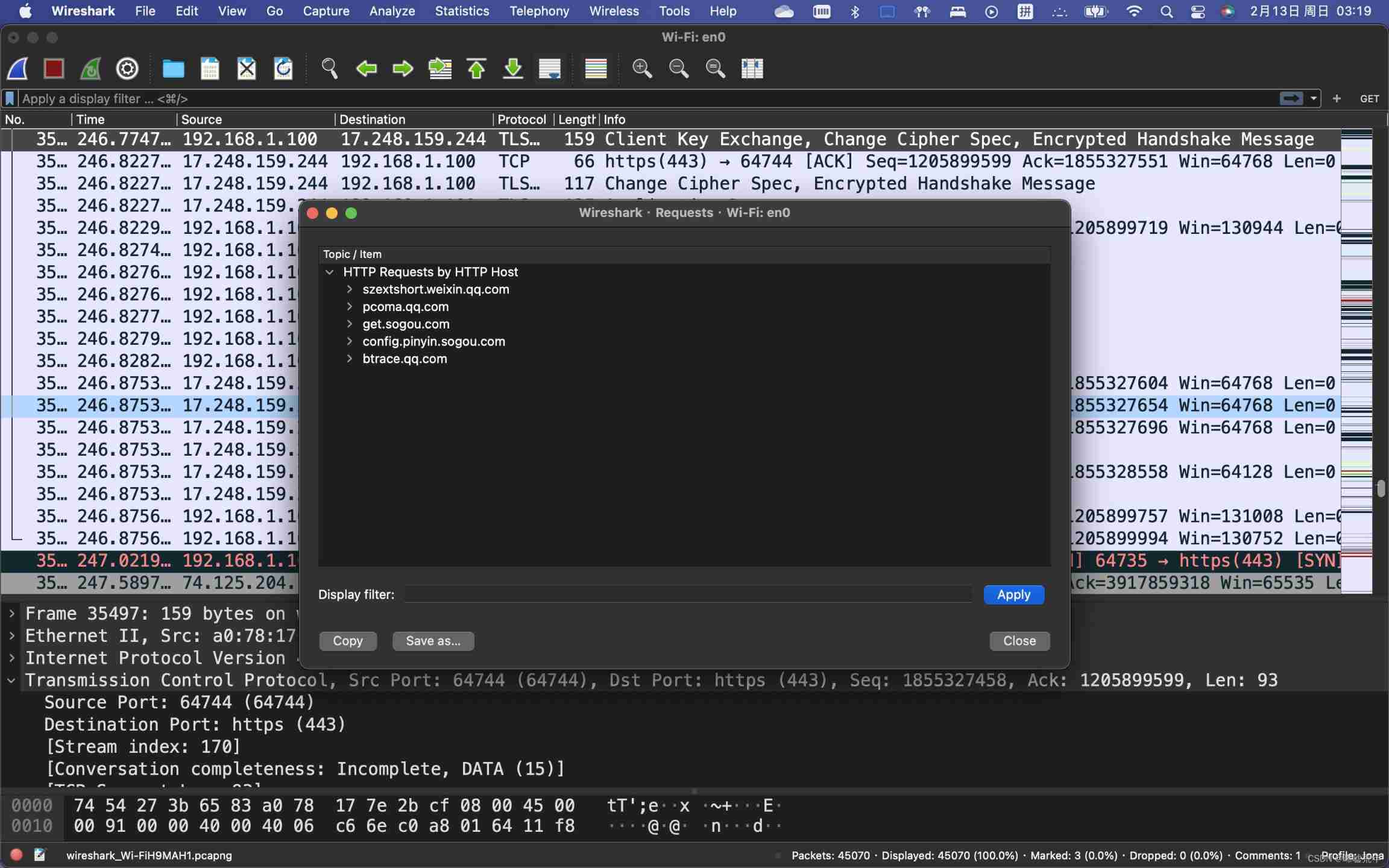Expand get.sogou.com host entry
The image size is (1389, 868).
[x=350, y=324]
